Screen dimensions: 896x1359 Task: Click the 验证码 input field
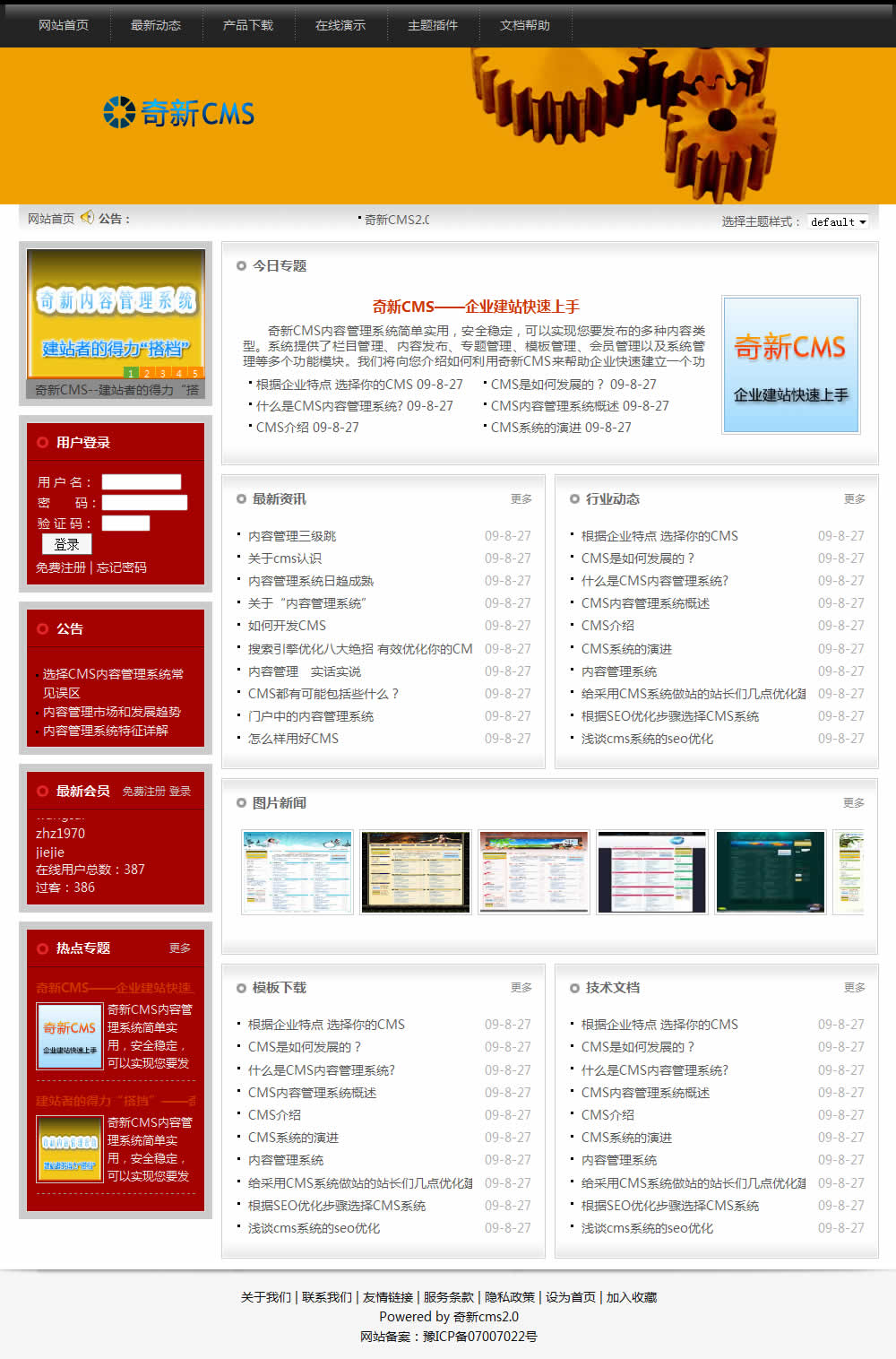tap(125, 523)
